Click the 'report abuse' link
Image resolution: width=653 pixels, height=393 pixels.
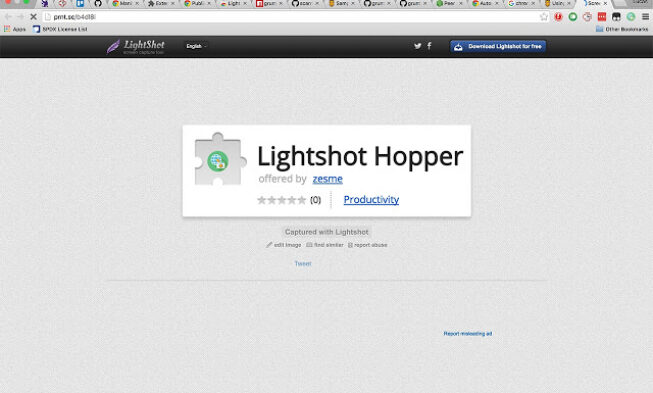(x=368, y=245)
